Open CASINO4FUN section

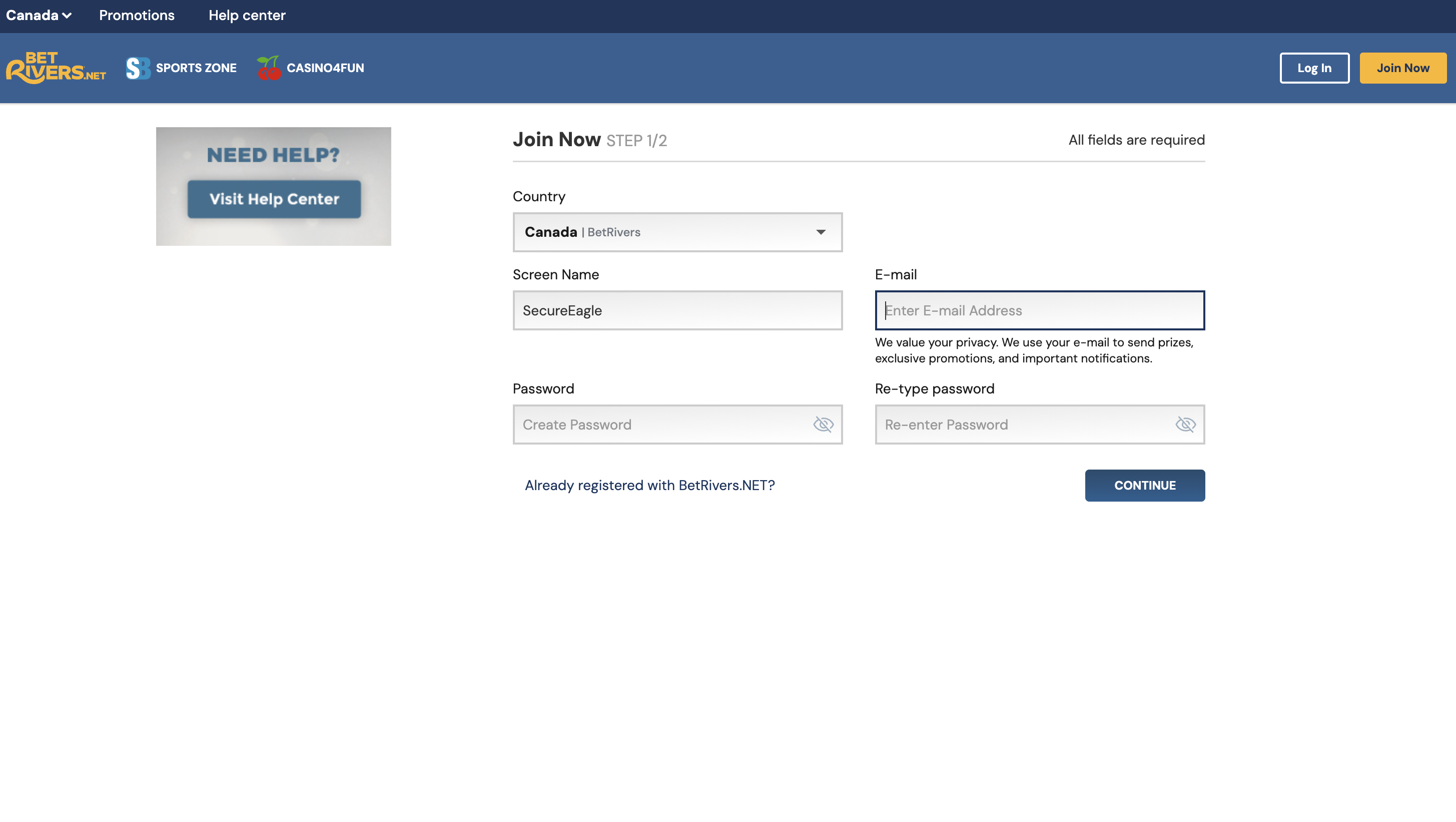pos(326,68)
